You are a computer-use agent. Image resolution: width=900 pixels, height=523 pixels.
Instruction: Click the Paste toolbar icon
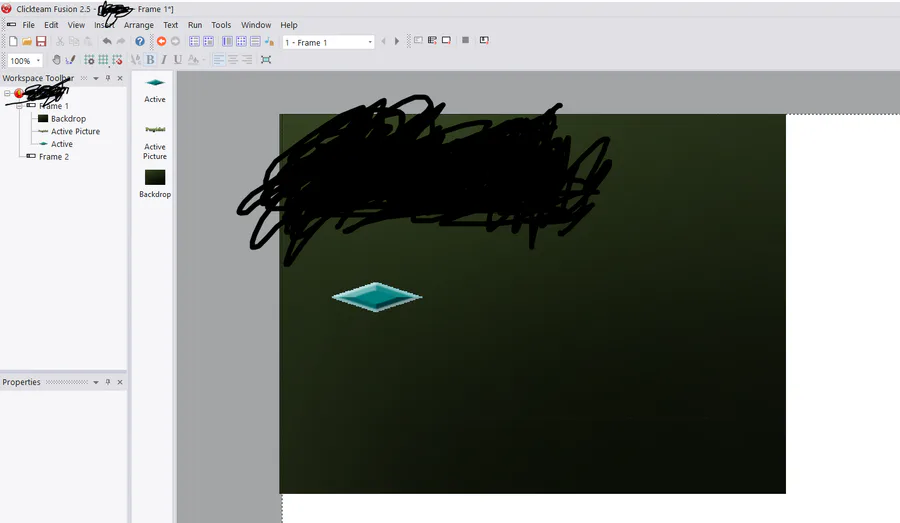[88, 41]
